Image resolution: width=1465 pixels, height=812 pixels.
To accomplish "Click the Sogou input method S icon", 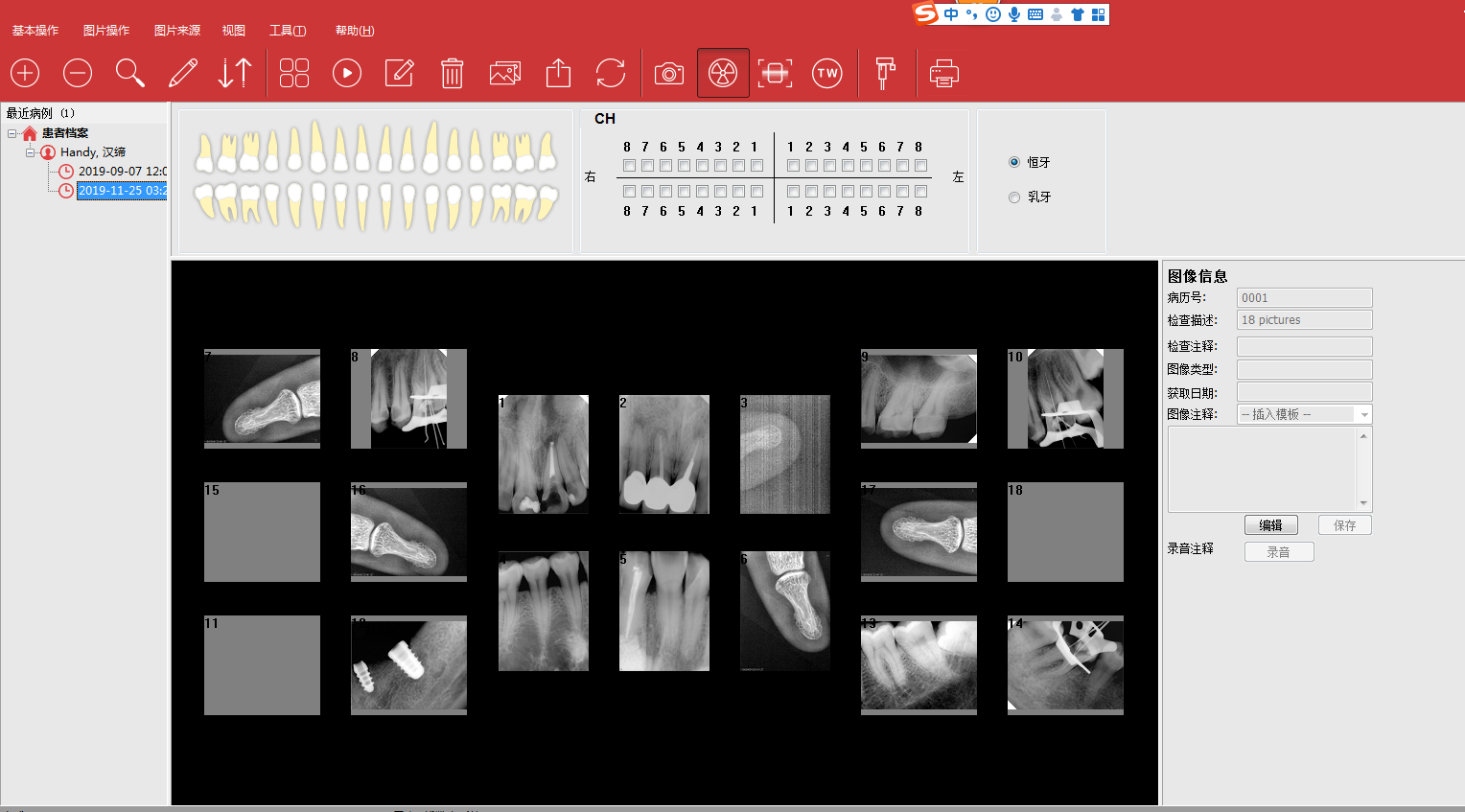I will pyautogui.click(x=925, y=13).
